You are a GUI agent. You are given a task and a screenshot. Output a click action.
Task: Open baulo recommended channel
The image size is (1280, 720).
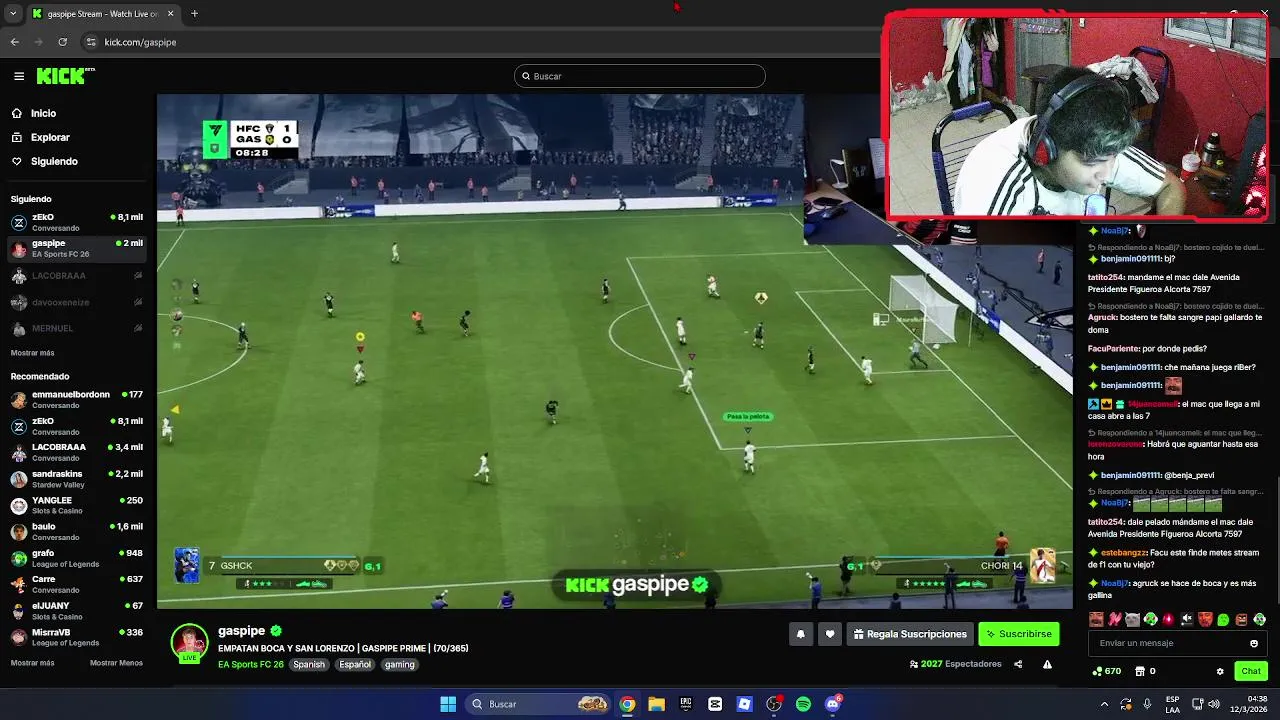tap(78, 532)
